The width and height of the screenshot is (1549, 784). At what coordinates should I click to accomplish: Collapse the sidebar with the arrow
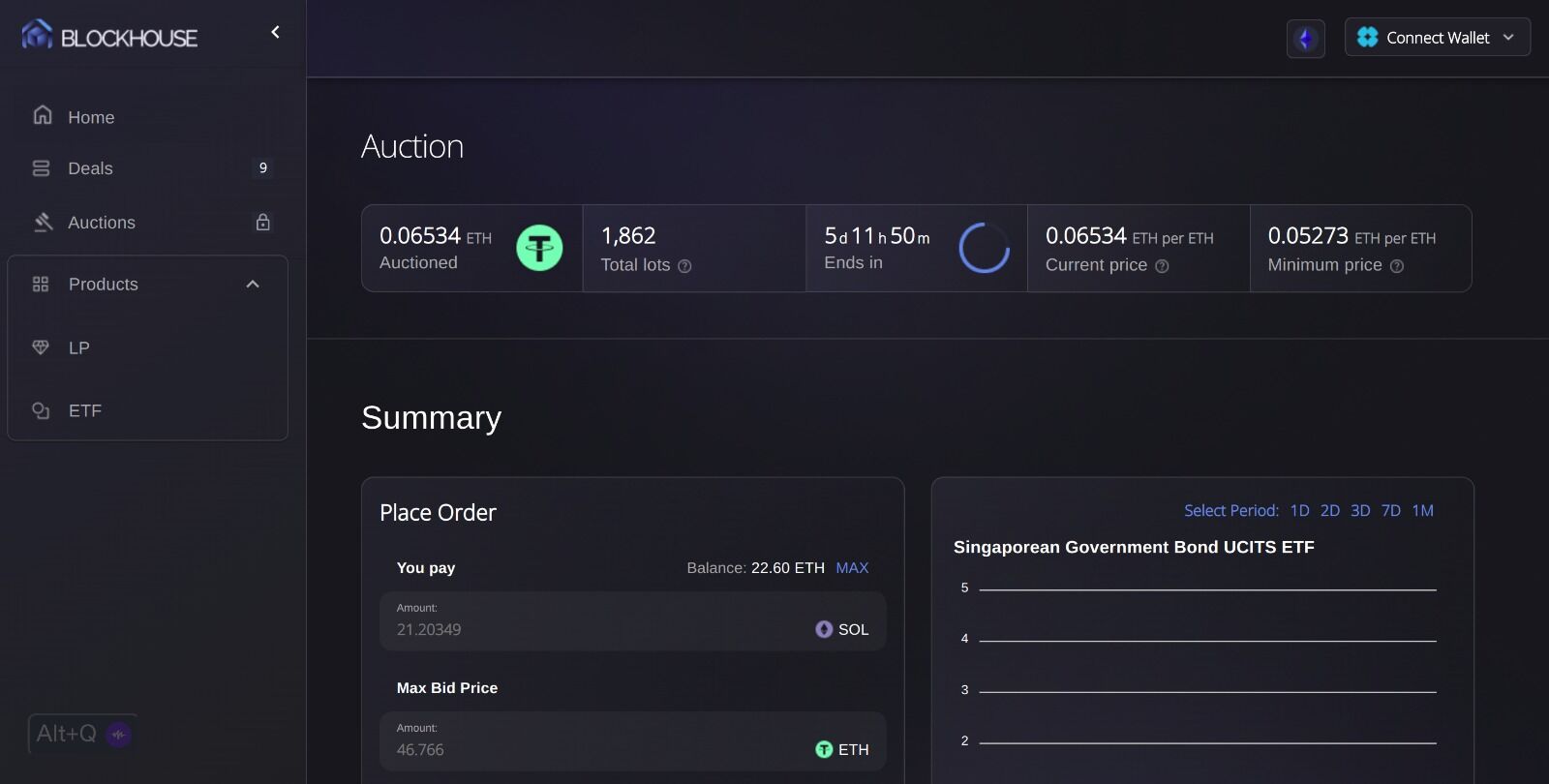tap(275, 32)
